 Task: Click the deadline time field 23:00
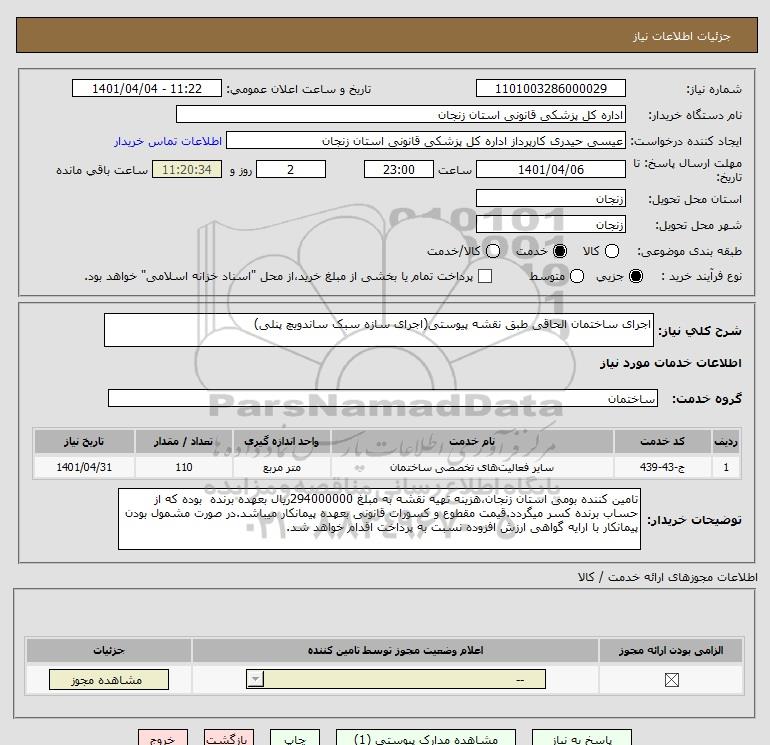click(399, 169)
